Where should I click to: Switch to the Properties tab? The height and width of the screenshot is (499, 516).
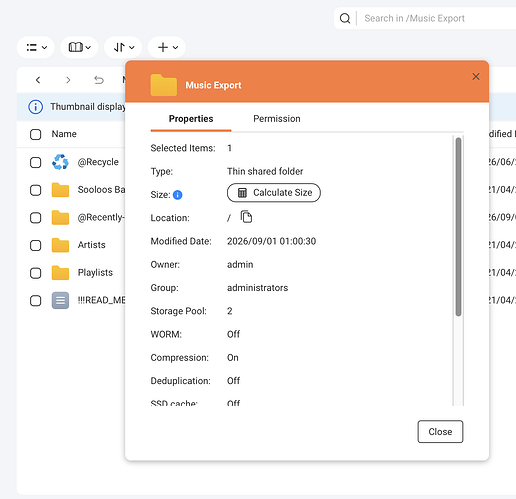click(x=191, y=119)
